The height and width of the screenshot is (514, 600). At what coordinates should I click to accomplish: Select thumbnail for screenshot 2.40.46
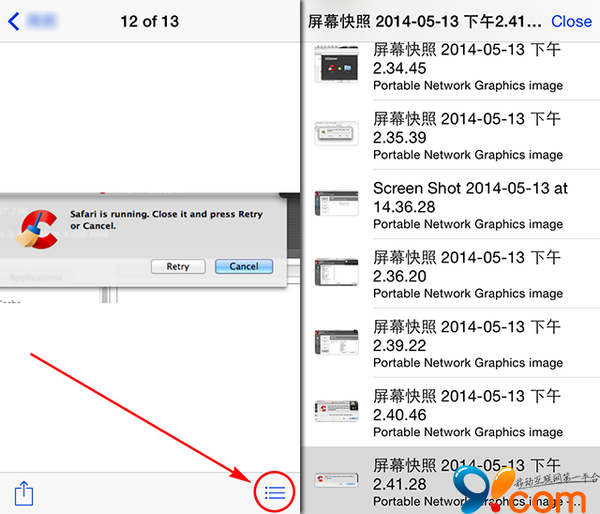pos(336,411)
